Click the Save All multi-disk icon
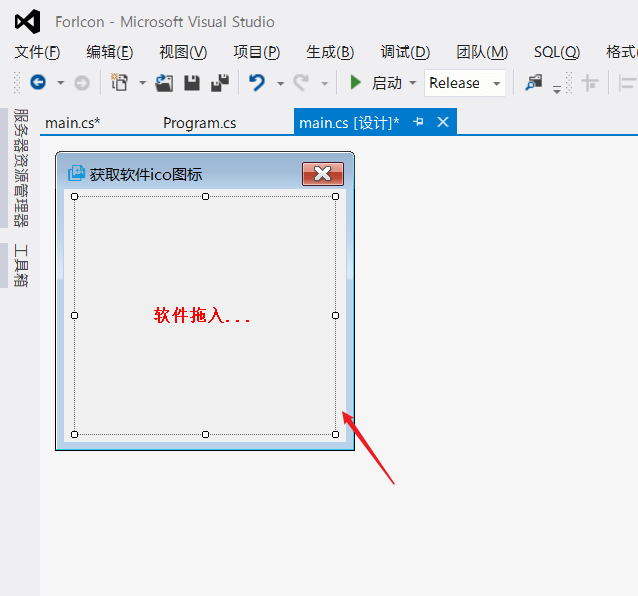Screen dimensions: 638x596 point(219,83)
